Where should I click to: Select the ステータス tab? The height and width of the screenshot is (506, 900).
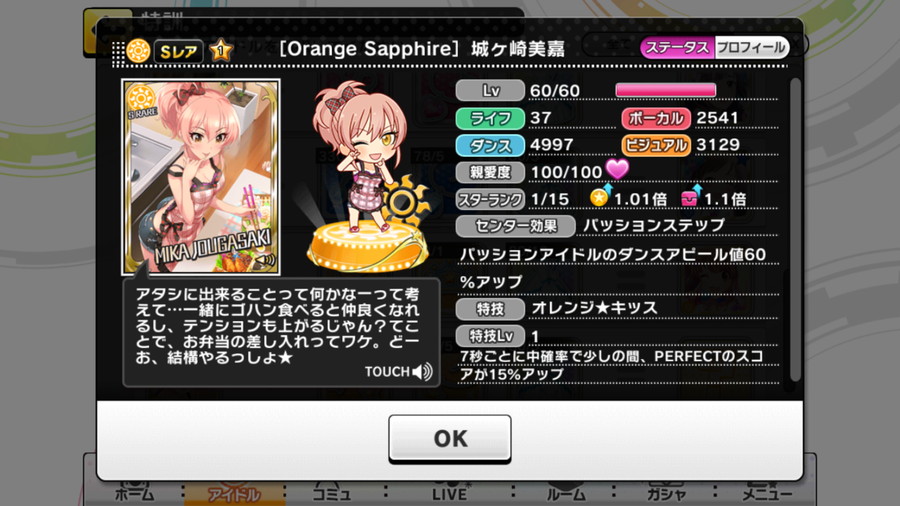(678, 48)
